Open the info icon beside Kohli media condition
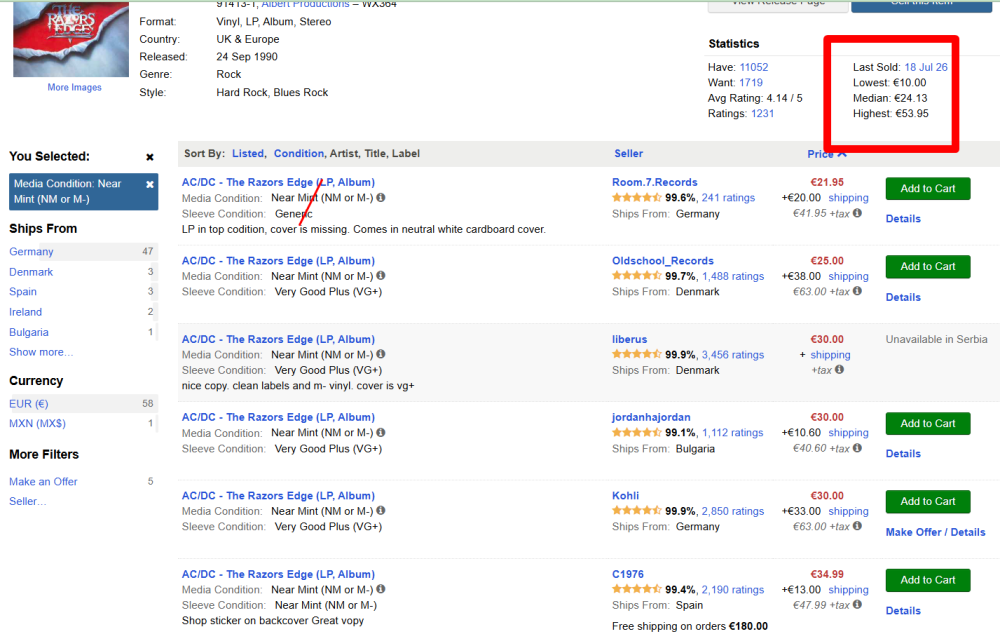The width and height of the screenshot is (1000, 634). pyautogui.click(x=381, y=510)
